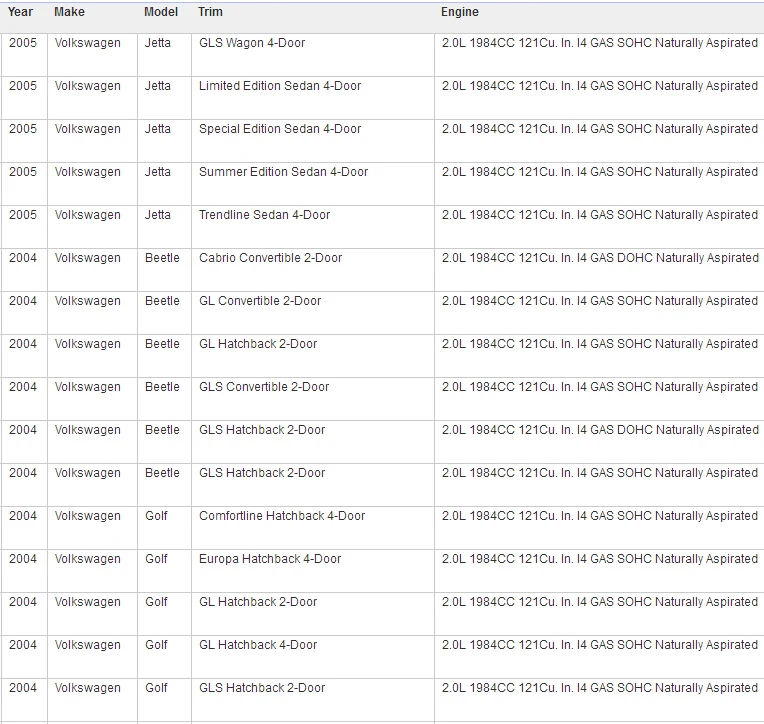This screenshot has height=724, width=764.
Task: Click Beetle in the Cabrio Convertible row
Action: [162, 258]
